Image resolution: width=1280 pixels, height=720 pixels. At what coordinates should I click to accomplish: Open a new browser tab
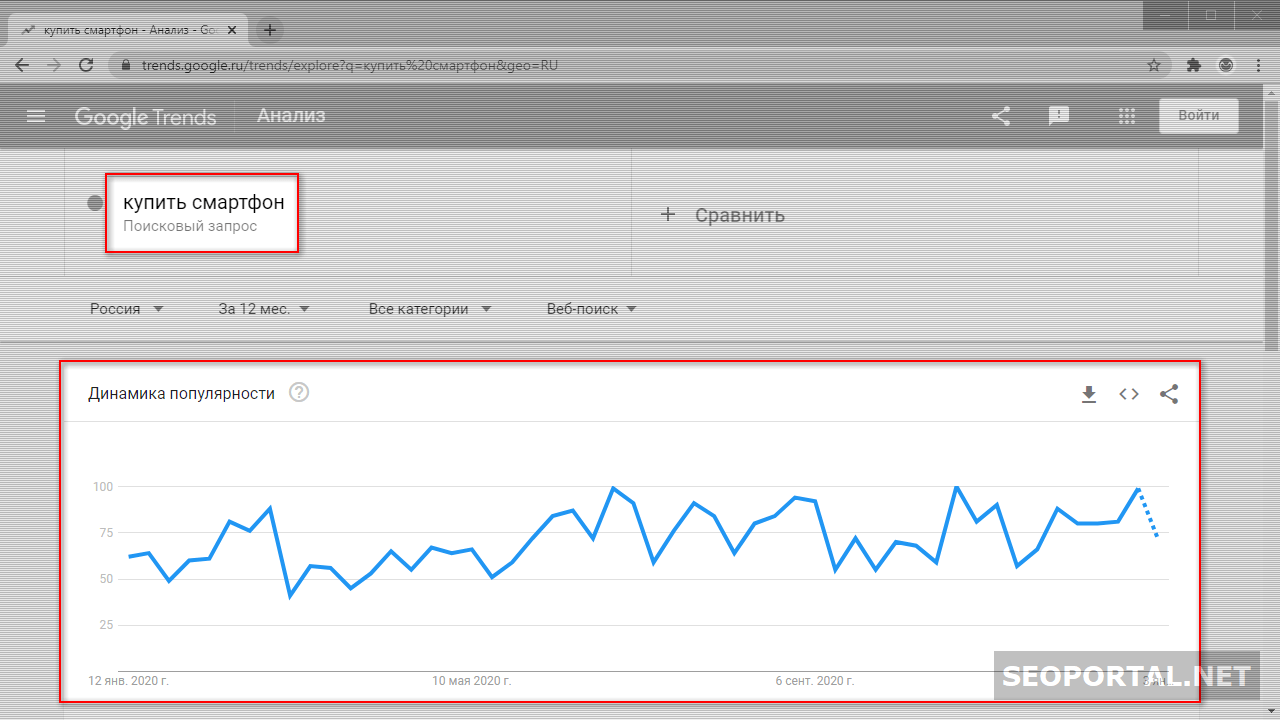tap(270, 30)
